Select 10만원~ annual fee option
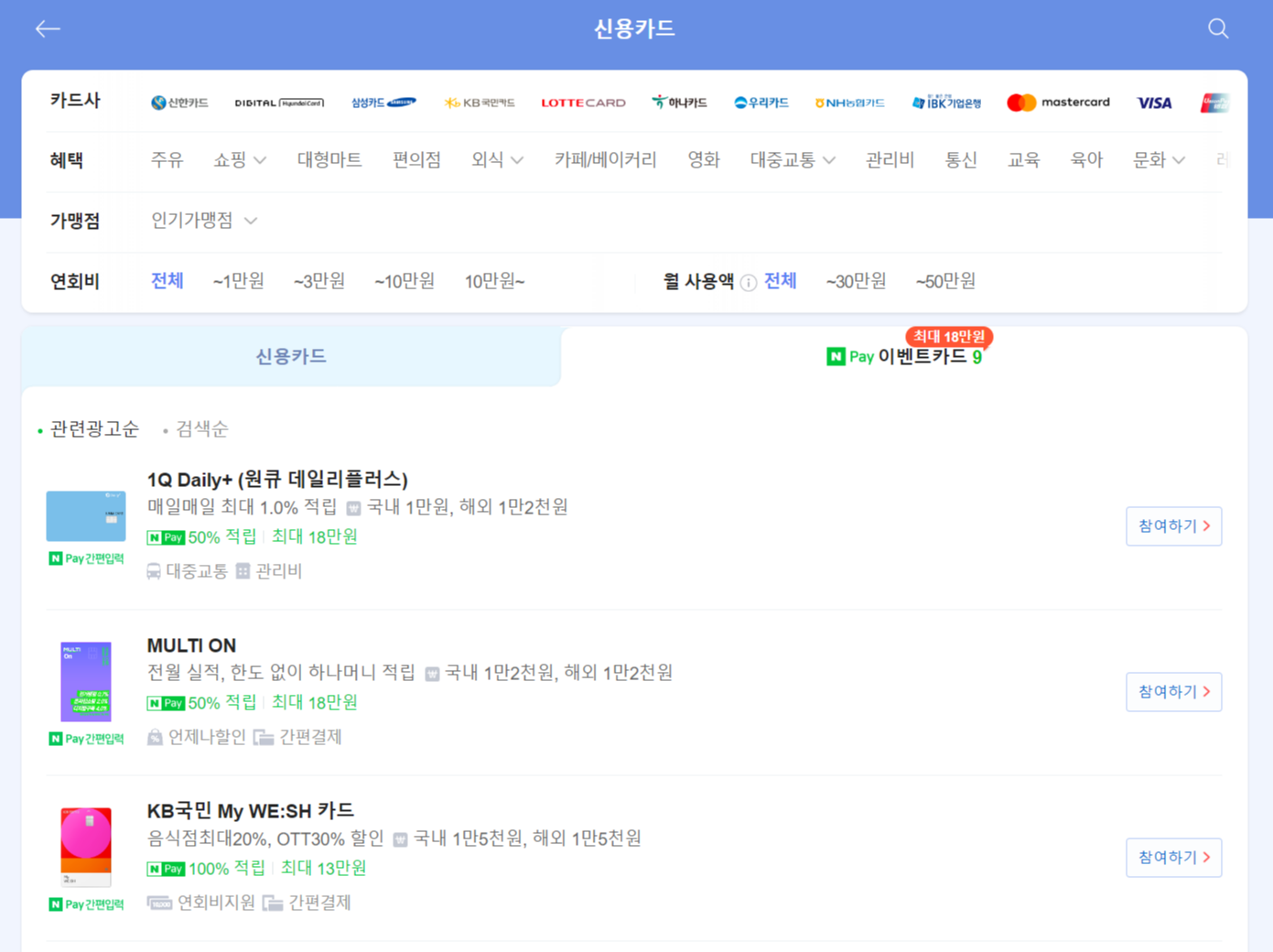The width and height of the screenshot is (1273, 952). 494,281
